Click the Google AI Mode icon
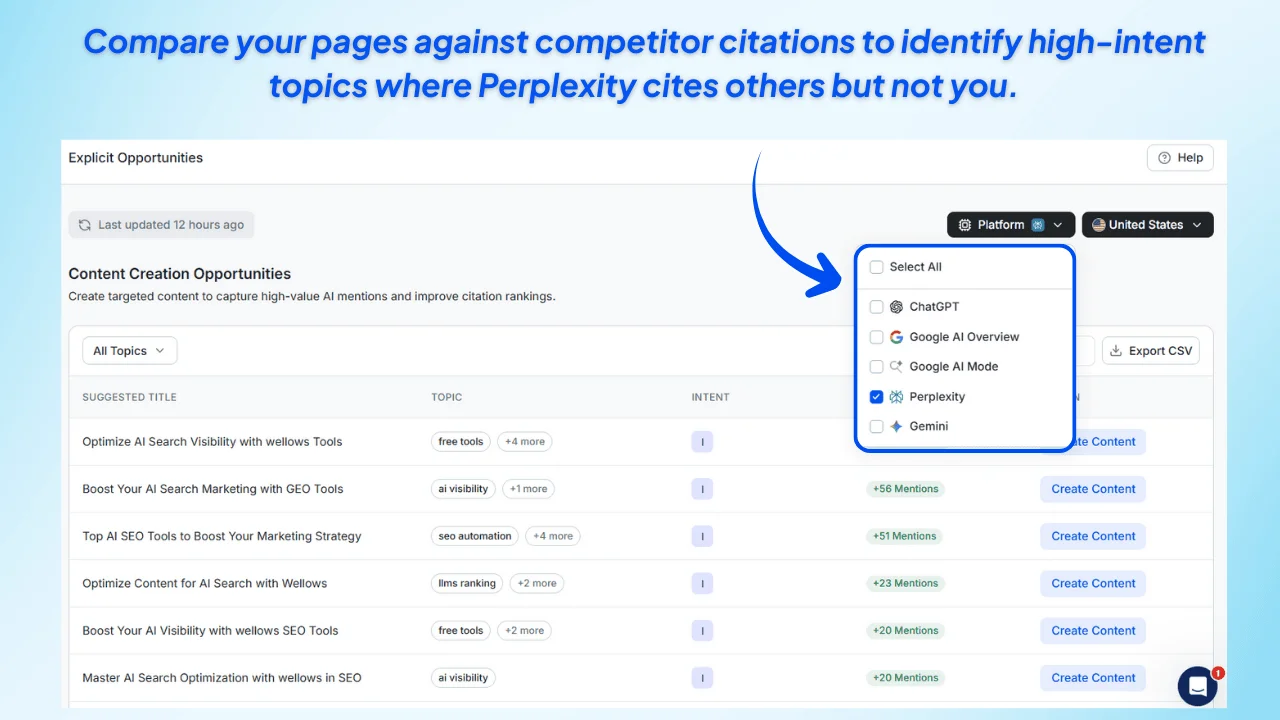Screen dimensions: 1280x720 [896, 366]
